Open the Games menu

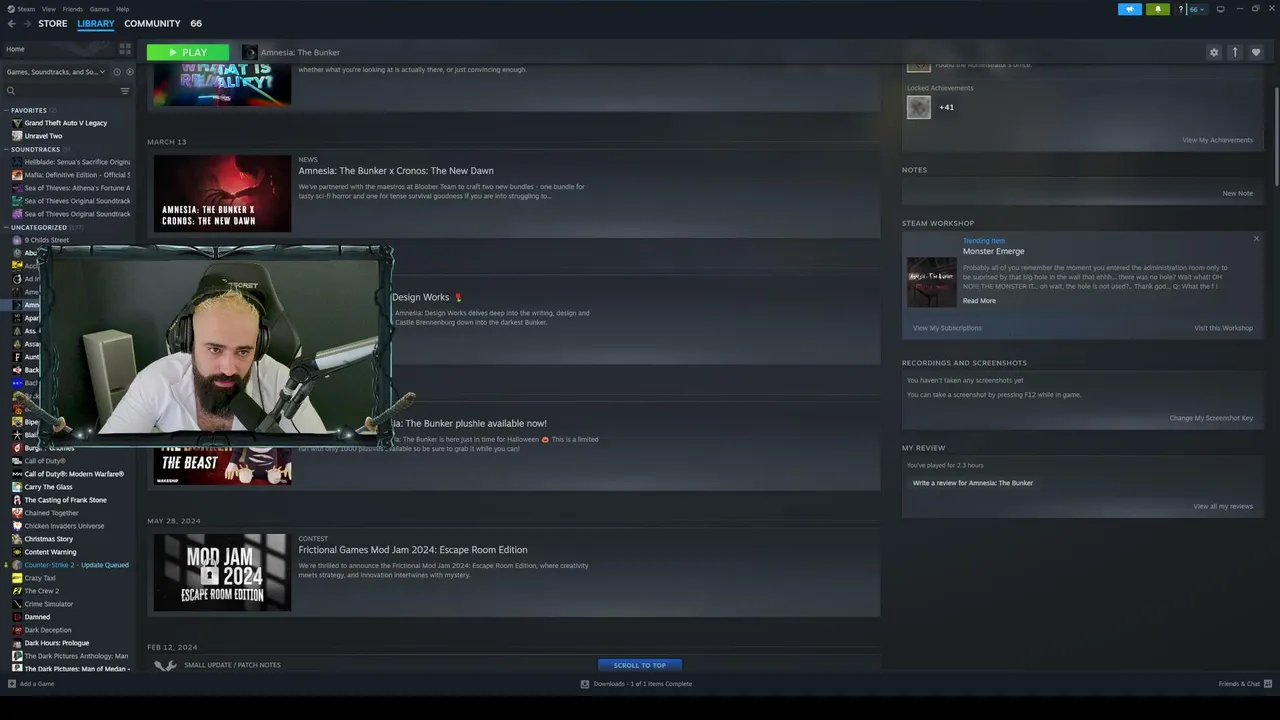pyautogui.click(x=99, y=9)
